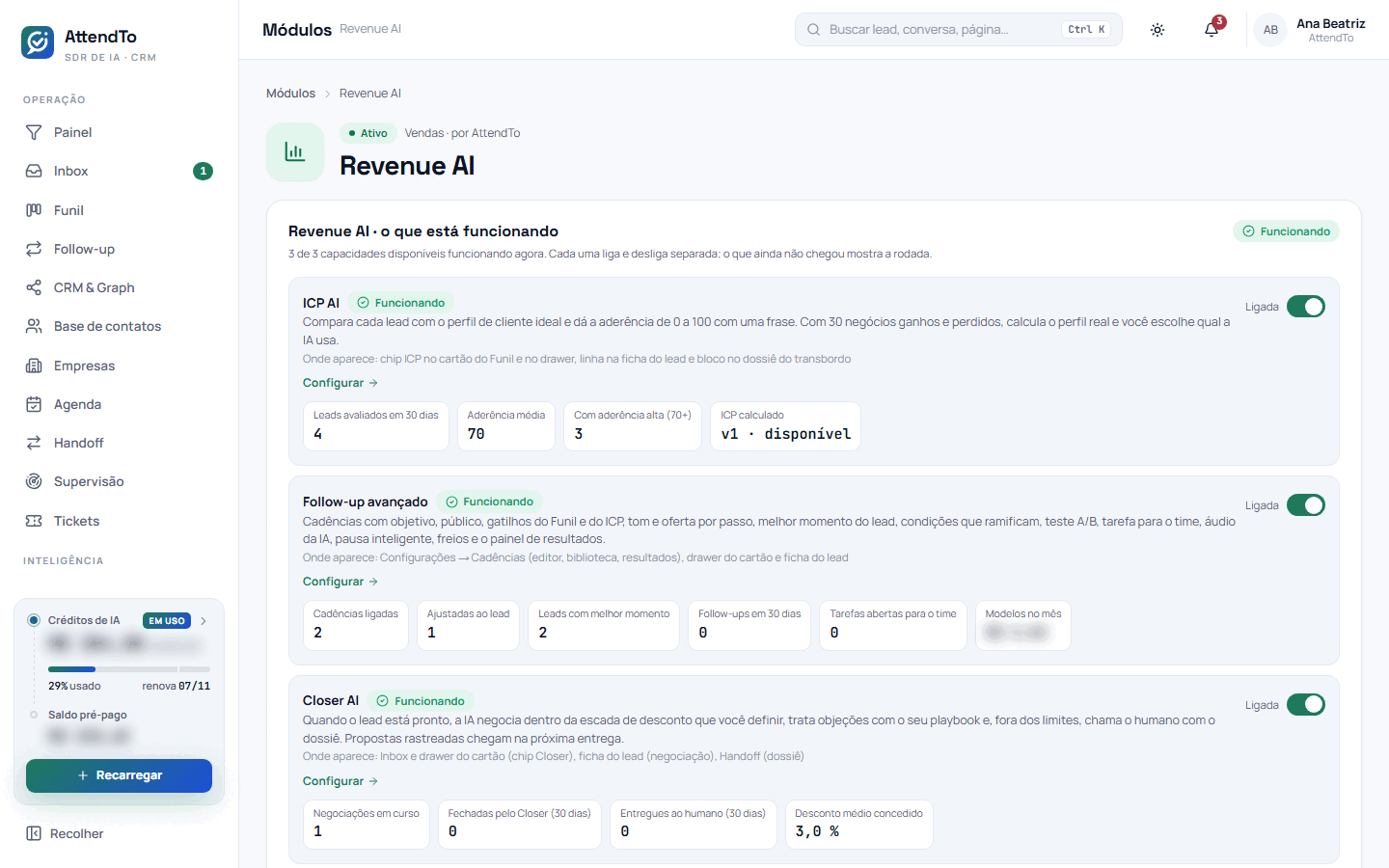The image size is (1389, 868).
Task: Focus the Buscar lead search field
Action: tap(959, 30)
